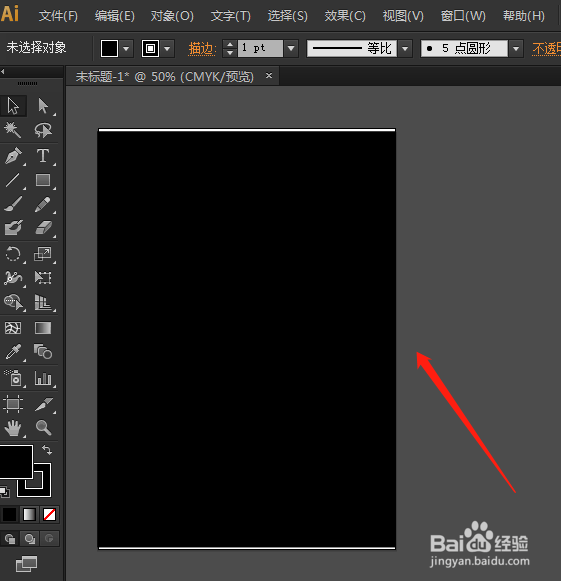Open the 编辑(E) menu
The width and height of the screenshot is (561, 581).
click(x=115, y=16)
